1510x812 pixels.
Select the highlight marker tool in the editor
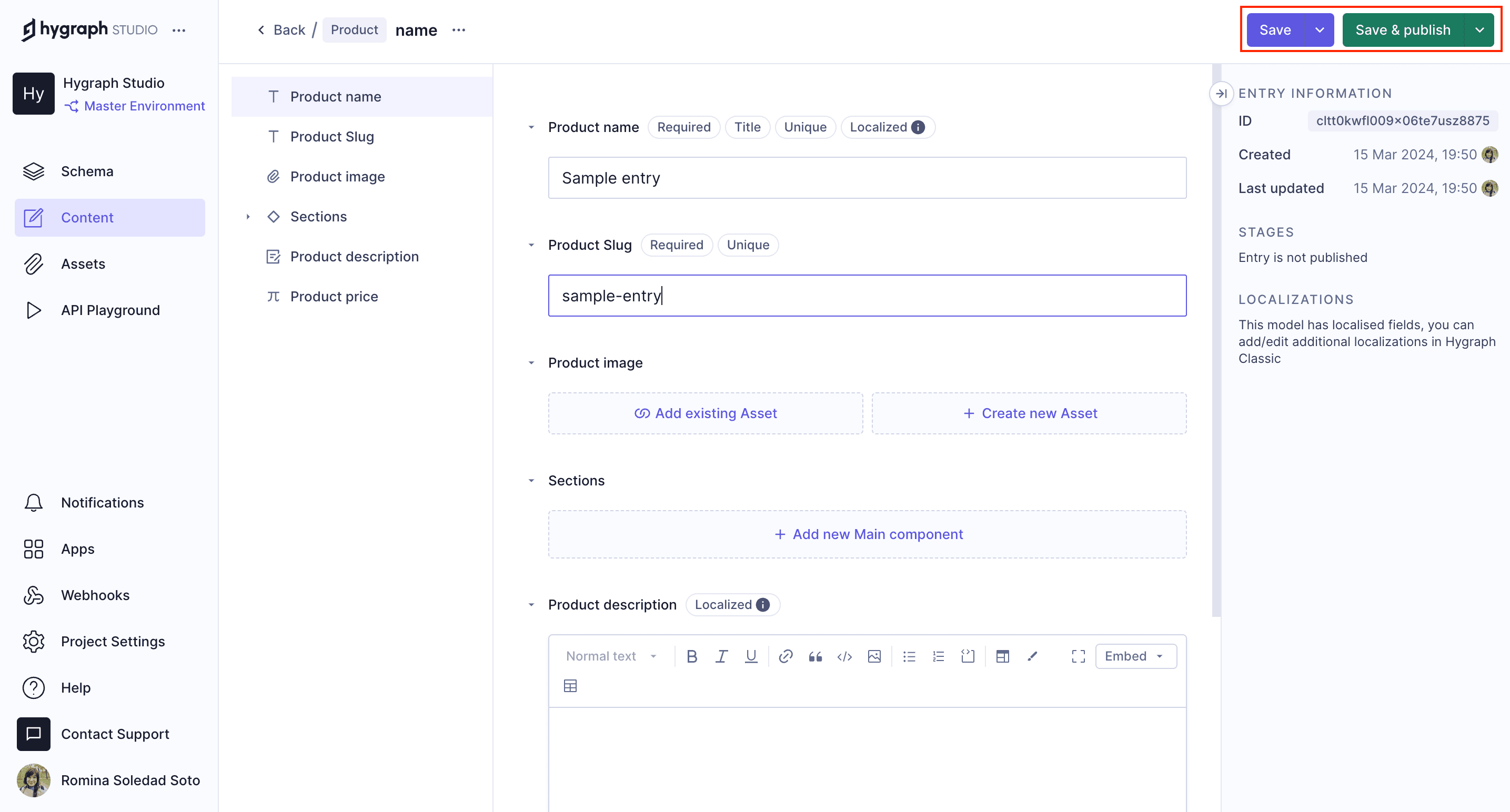point(1032,656)
